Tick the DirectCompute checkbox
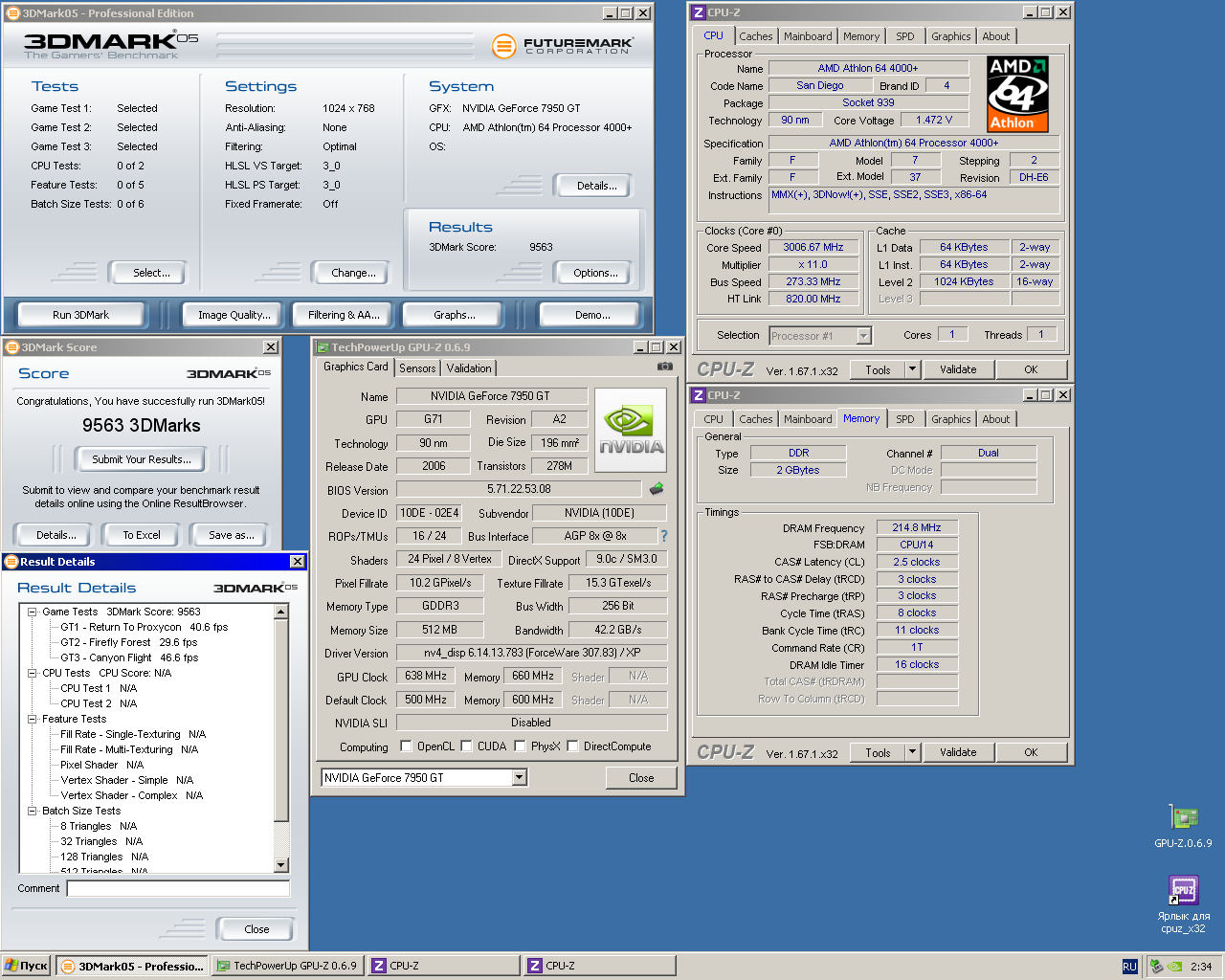This screenshot has width=1225, height=980. click(x=572, y=746)
